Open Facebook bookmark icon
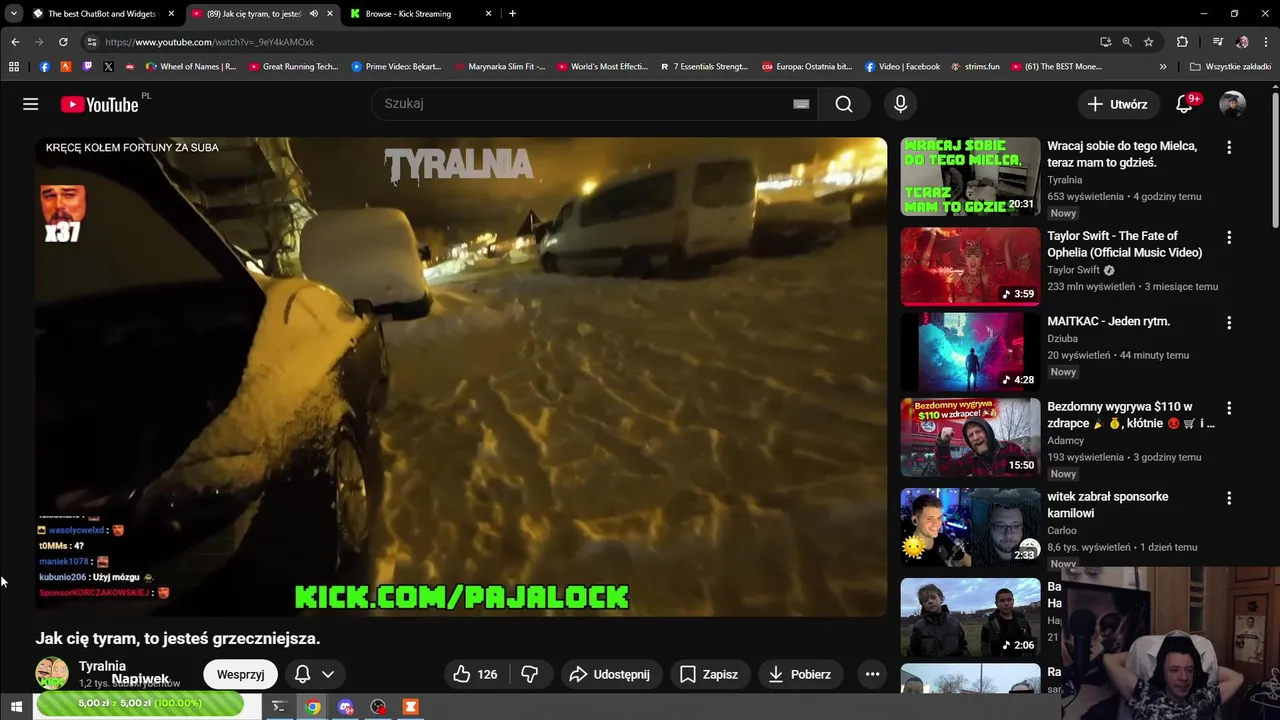 44,67
